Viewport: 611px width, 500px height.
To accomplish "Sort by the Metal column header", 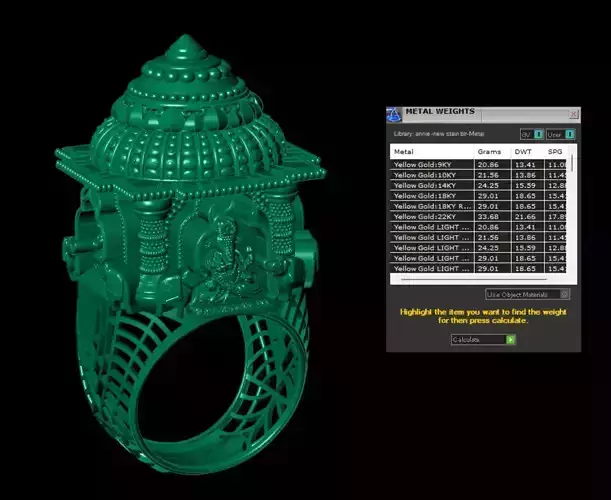I will pos(432,152).
